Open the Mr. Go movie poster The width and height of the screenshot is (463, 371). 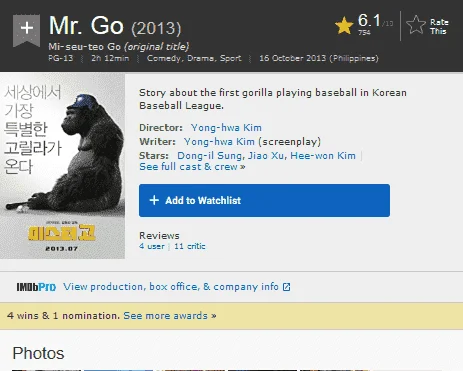62,166
